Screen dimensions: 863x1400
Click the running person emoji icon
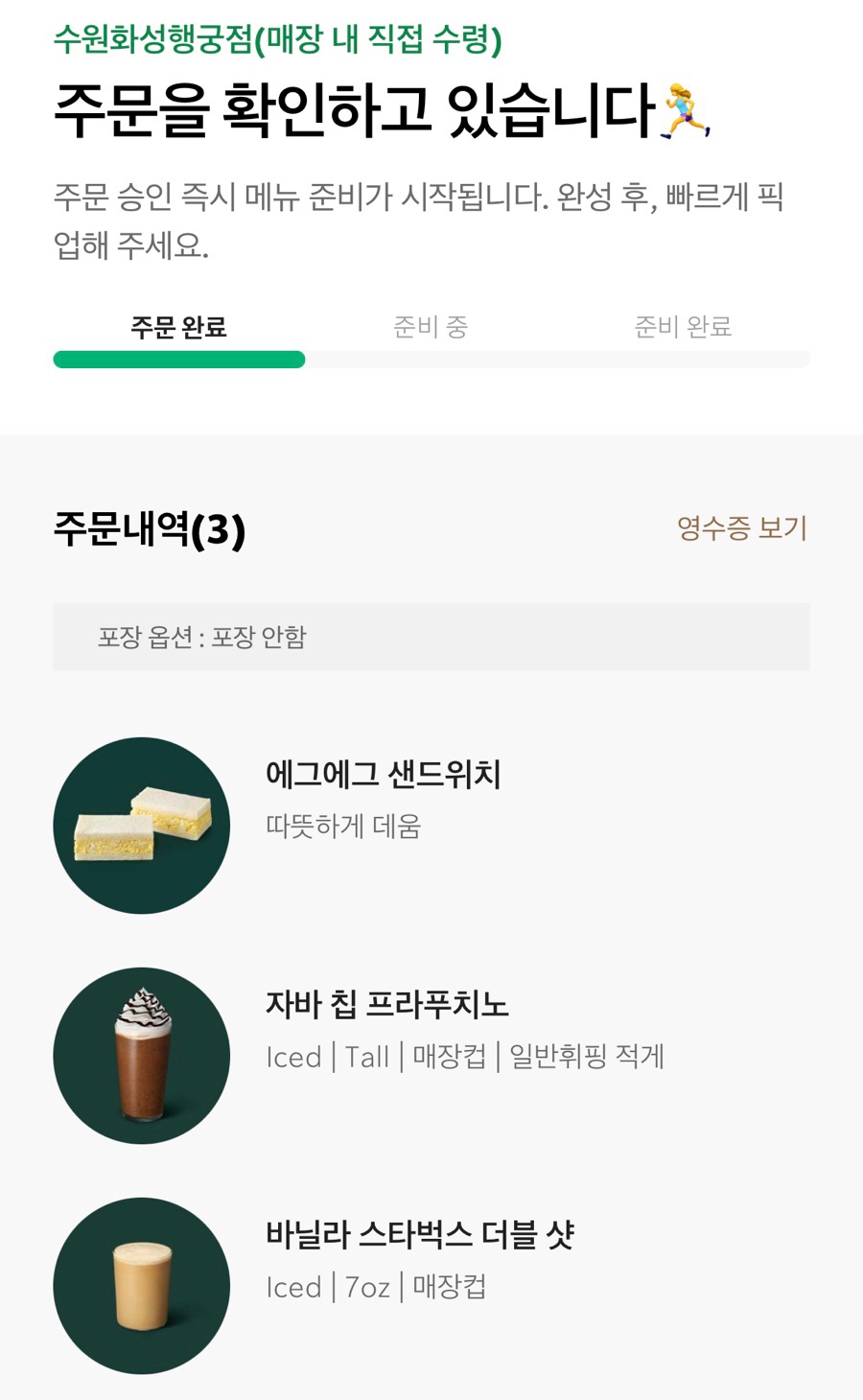(686, 110)
